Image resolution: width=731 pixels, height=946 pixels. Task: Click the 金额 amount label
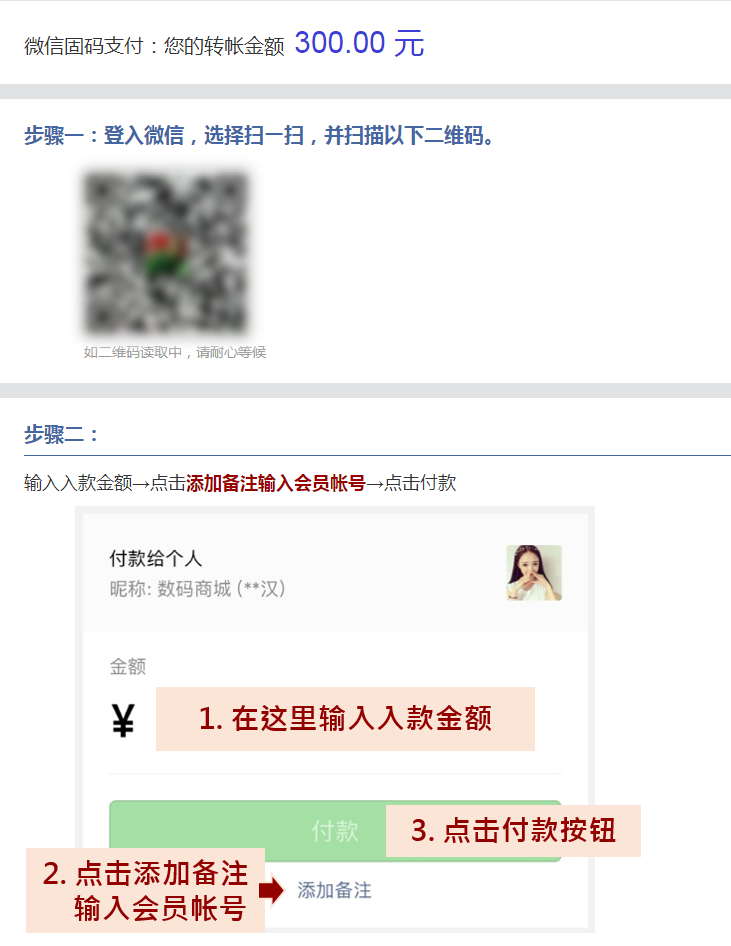tap(127, 667)
